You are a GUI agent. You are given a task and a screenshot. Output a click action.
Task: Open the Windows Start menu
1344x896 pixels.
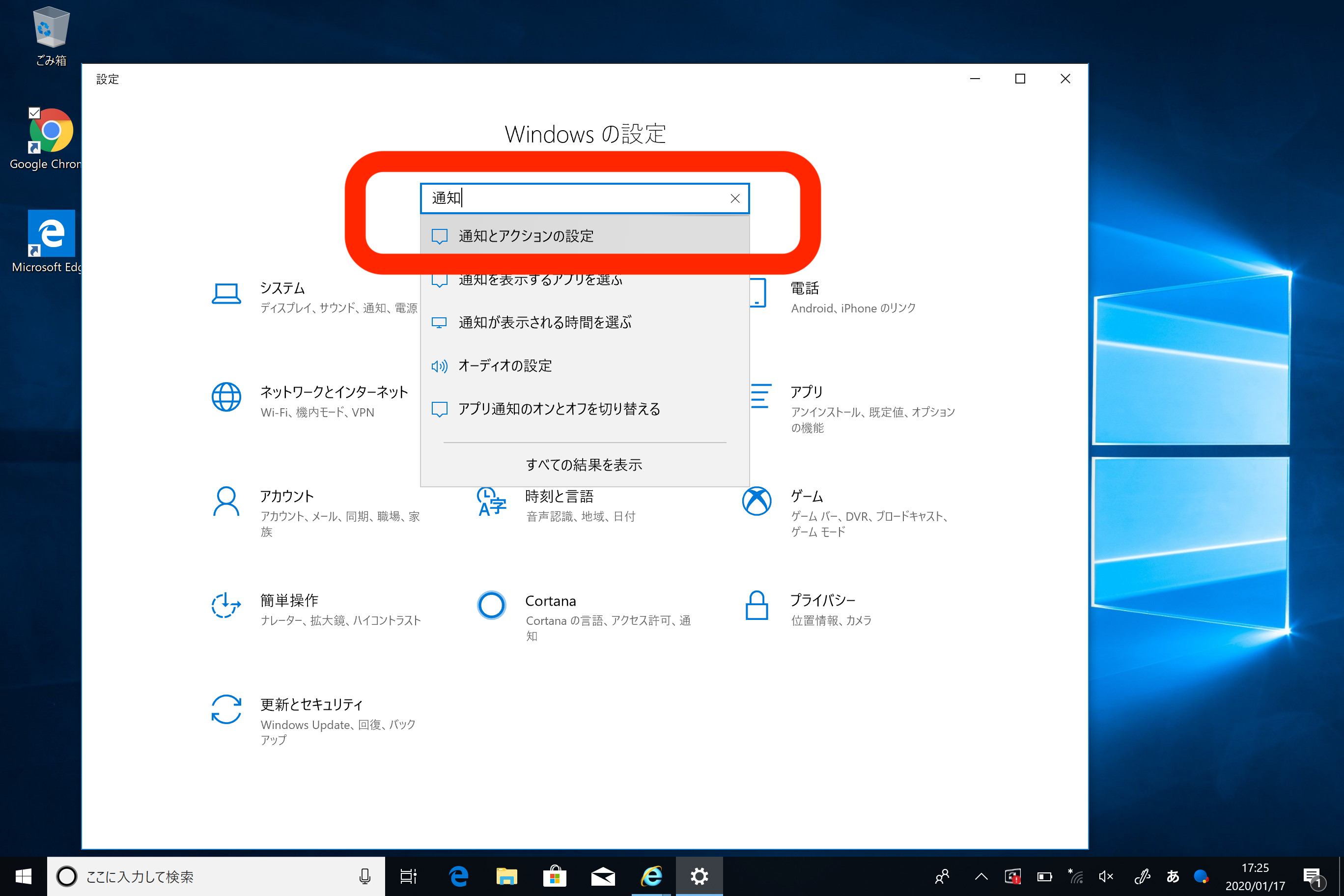click(x=24, y=876)
